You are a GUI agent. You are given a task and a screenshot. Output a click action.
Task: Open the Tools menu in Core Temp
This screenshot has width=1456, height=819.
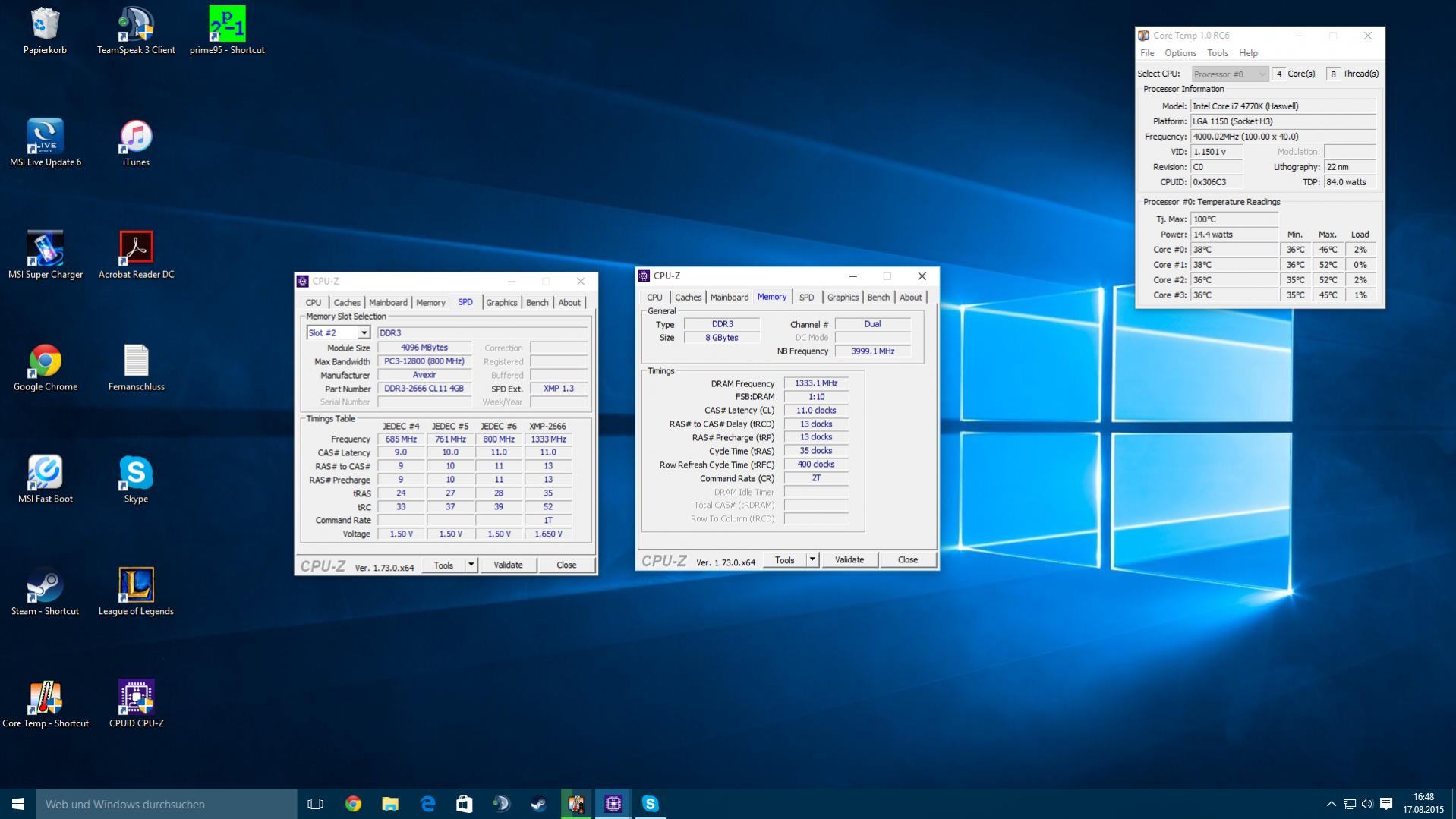pos(1218,53)
